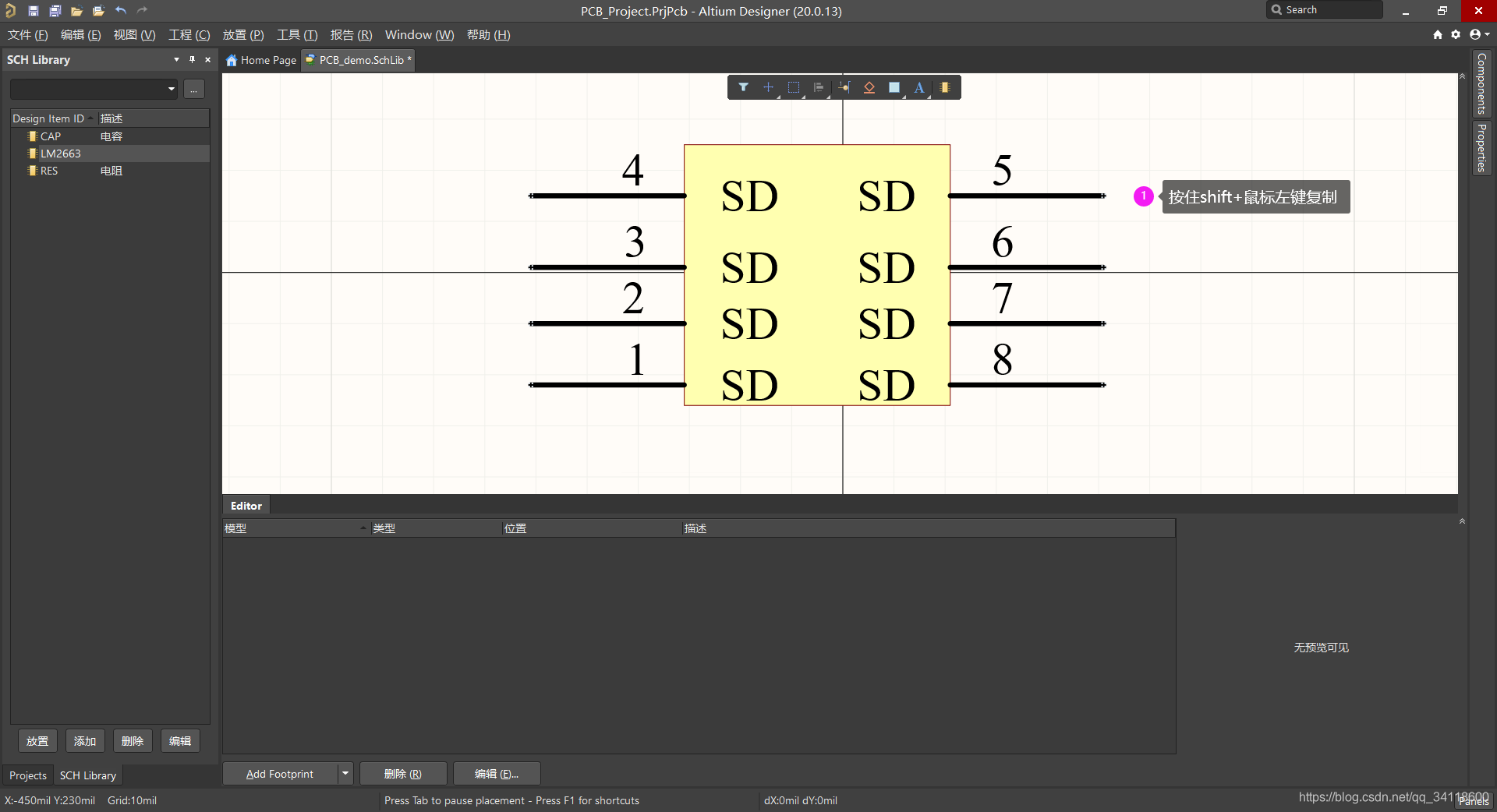The image size is (1497, 812).
Task: Open the Properties side panel tab
Action: pos(1481,147)
